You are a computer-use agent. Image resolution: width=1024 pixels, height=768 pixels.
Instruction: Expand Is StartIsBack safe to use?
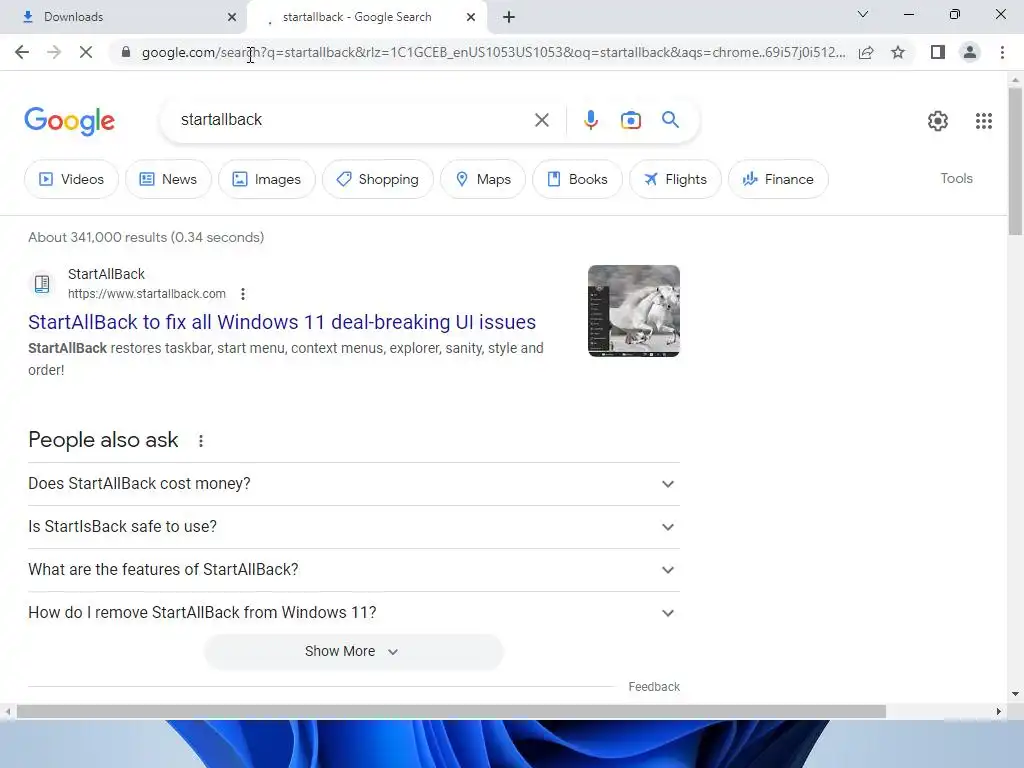[354, 527]
